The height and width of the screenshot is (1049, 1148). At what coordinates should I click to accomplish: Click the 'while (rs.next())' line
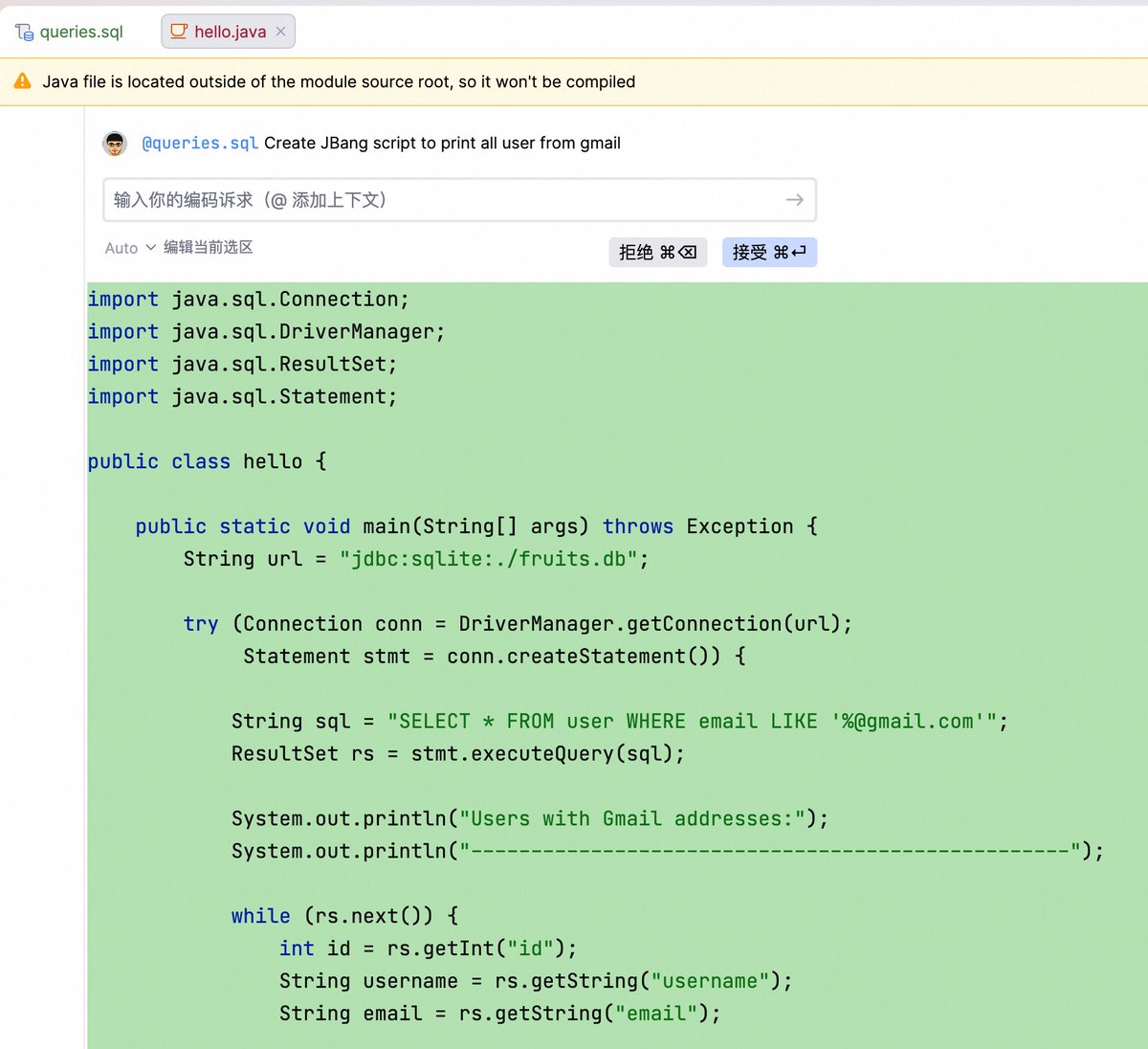pos(344,916)
